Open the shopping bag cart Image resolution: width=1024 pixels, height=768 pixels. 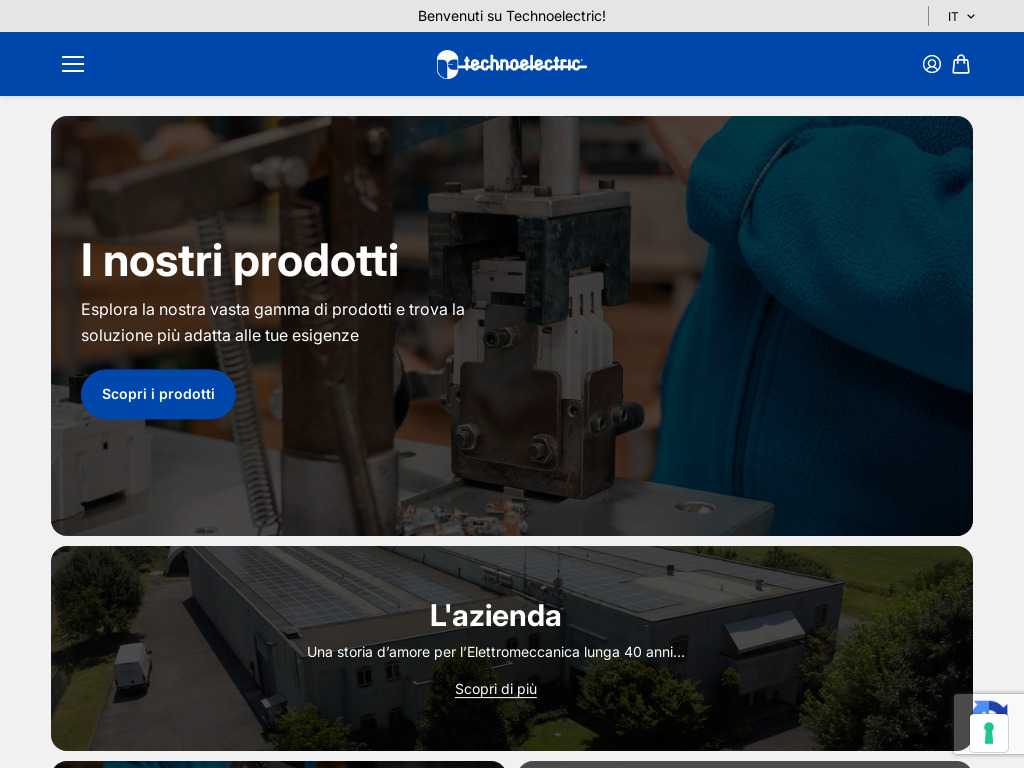[x=961, y=64]
